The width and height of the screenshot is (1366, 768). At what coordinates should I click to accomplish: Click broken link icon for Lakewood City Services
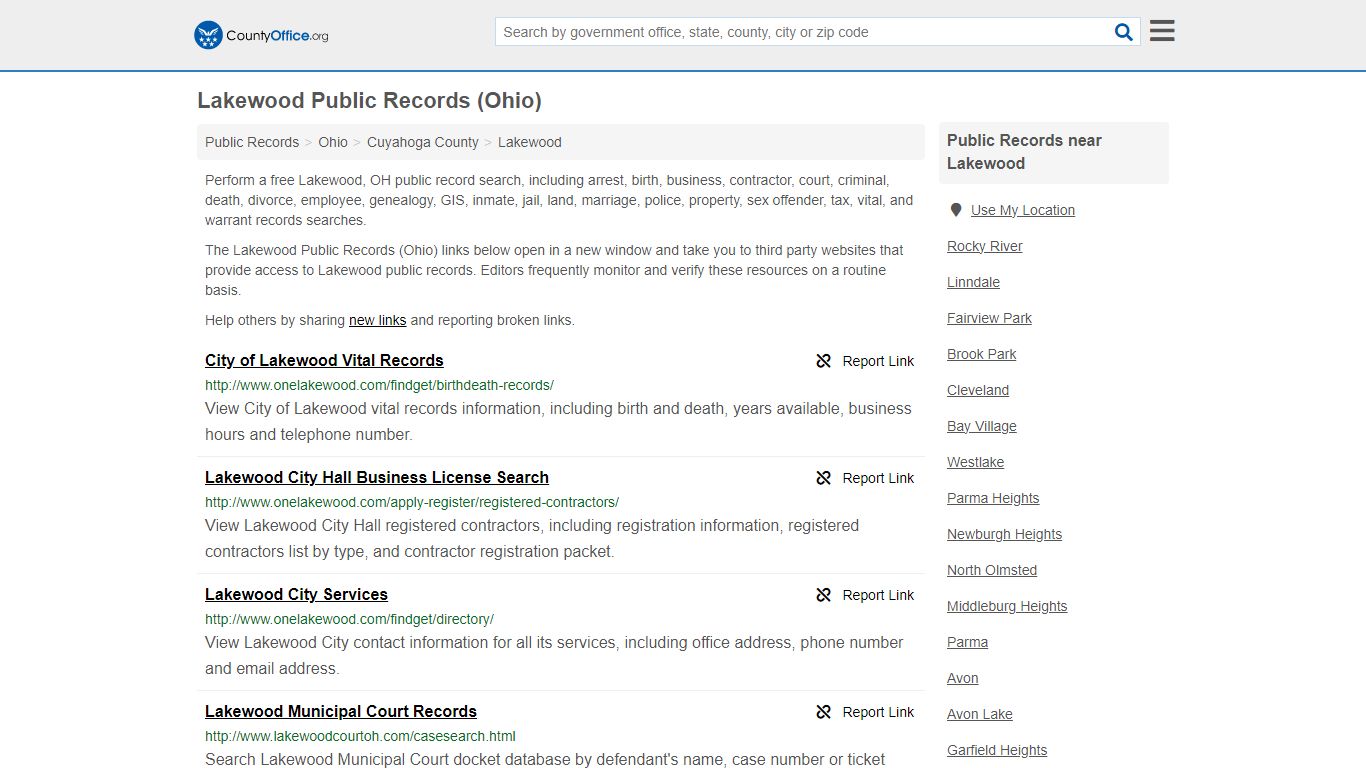(x=824, y=595)
